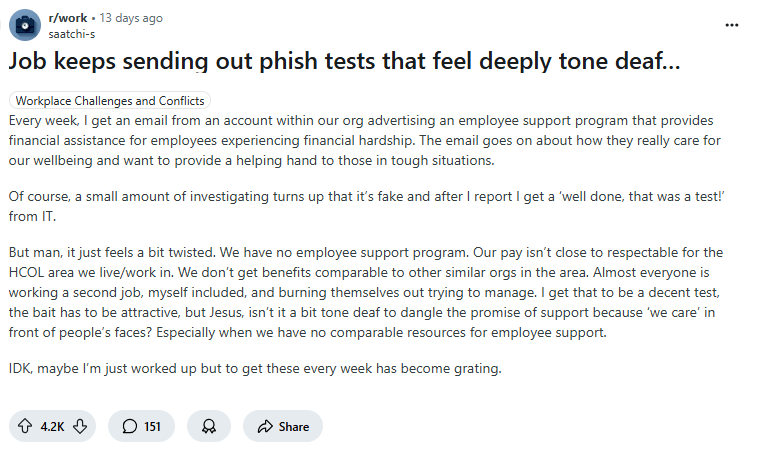This screenshot has height=453, width=760.
Task: Click the 151 comments count
Action: 152,426
